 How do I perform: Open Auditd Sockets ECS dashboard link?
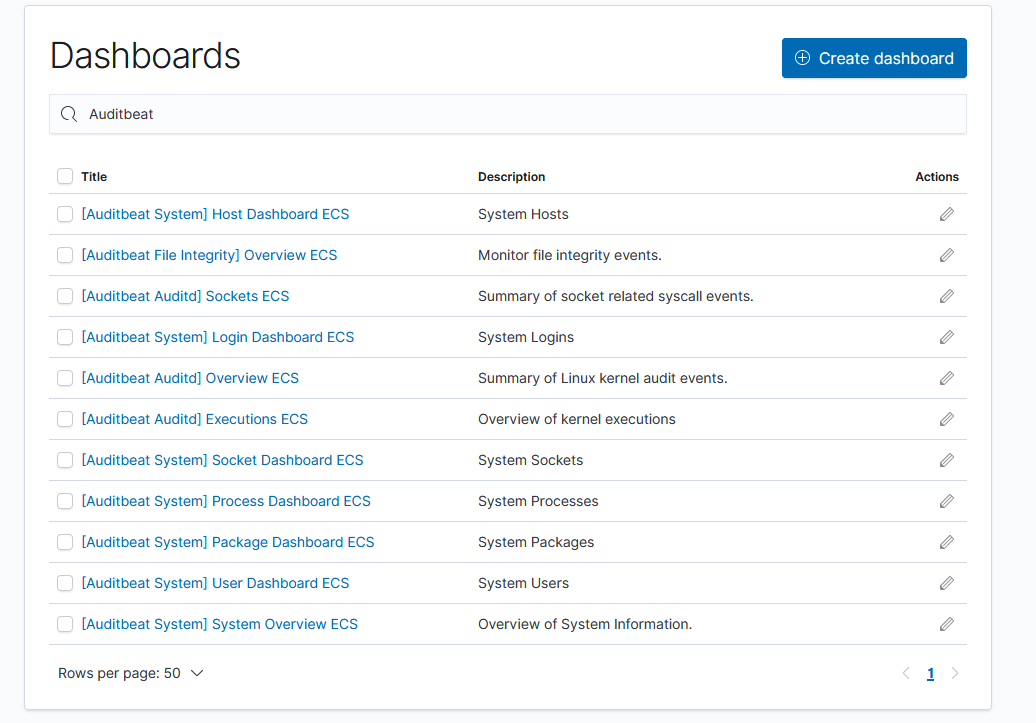(x=185, y=296)
